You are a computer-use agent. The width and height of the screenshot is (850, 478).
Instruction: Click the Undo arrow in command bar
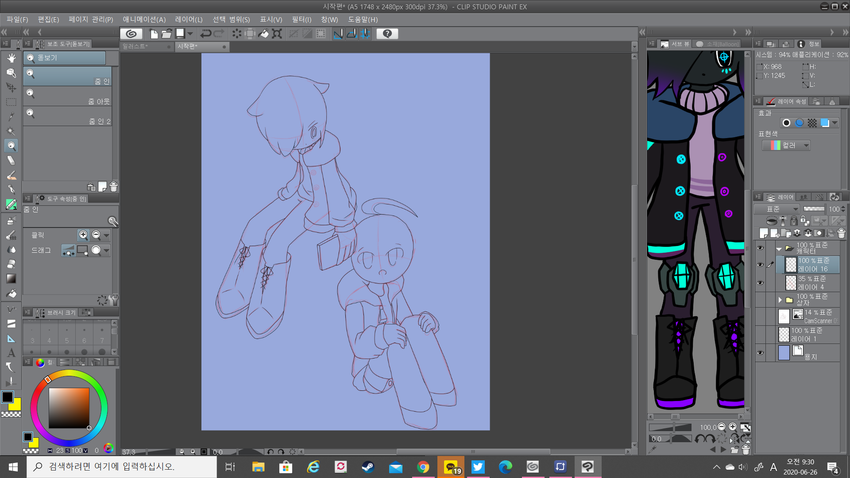[205, 34]
